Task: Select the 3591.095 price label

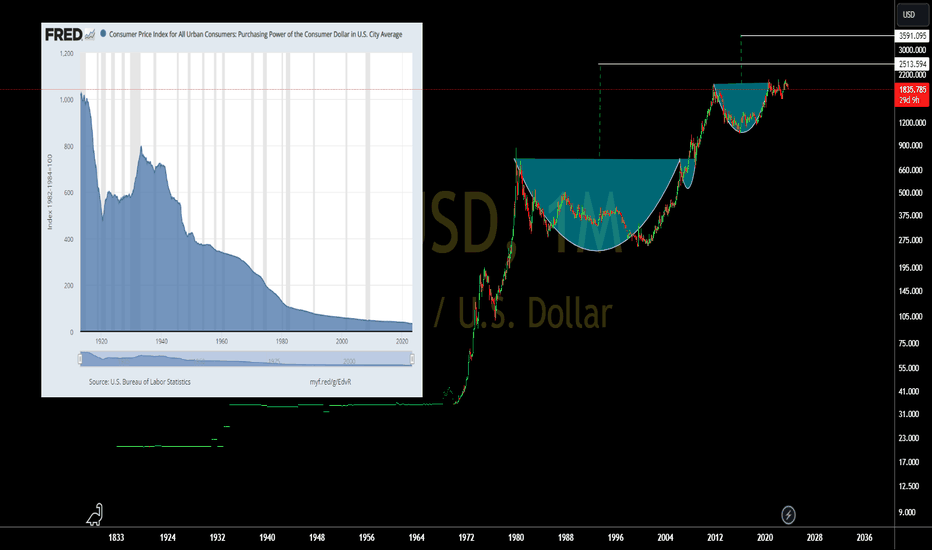Action: coord(912,36)
